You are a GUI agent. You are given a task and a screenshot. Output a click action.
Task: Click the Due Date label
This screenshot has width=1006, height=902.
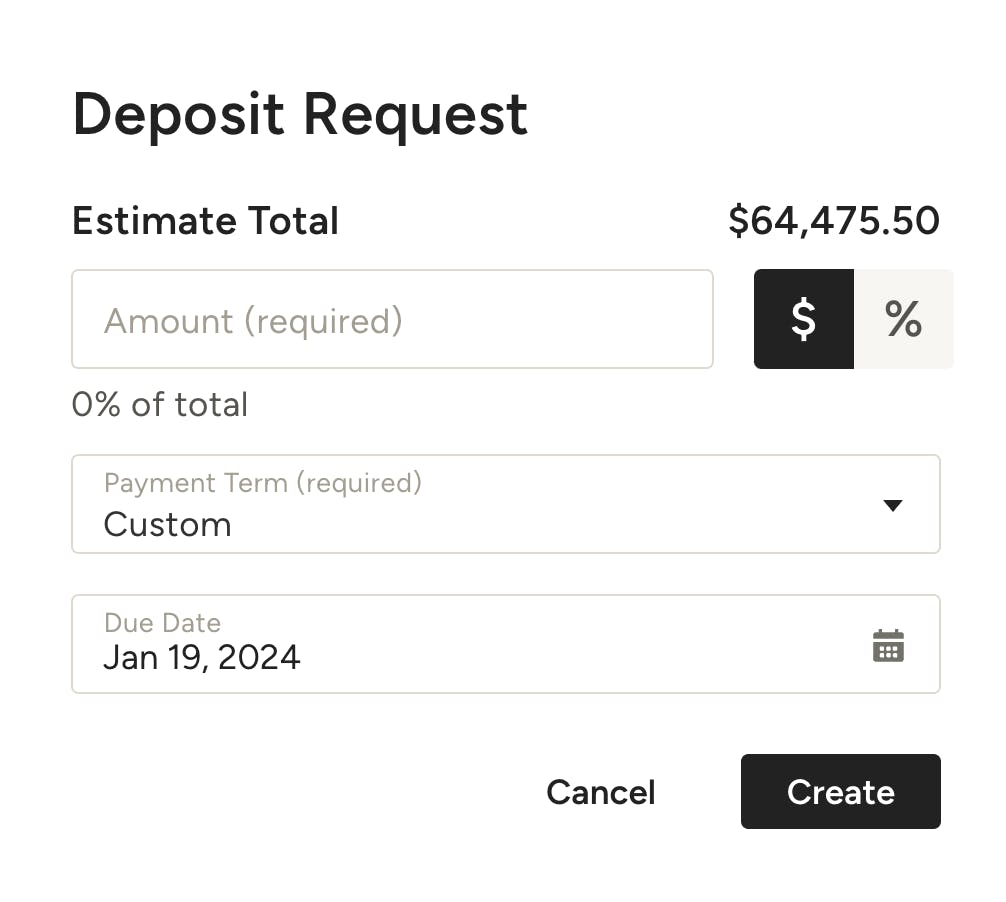coord(162,623)
